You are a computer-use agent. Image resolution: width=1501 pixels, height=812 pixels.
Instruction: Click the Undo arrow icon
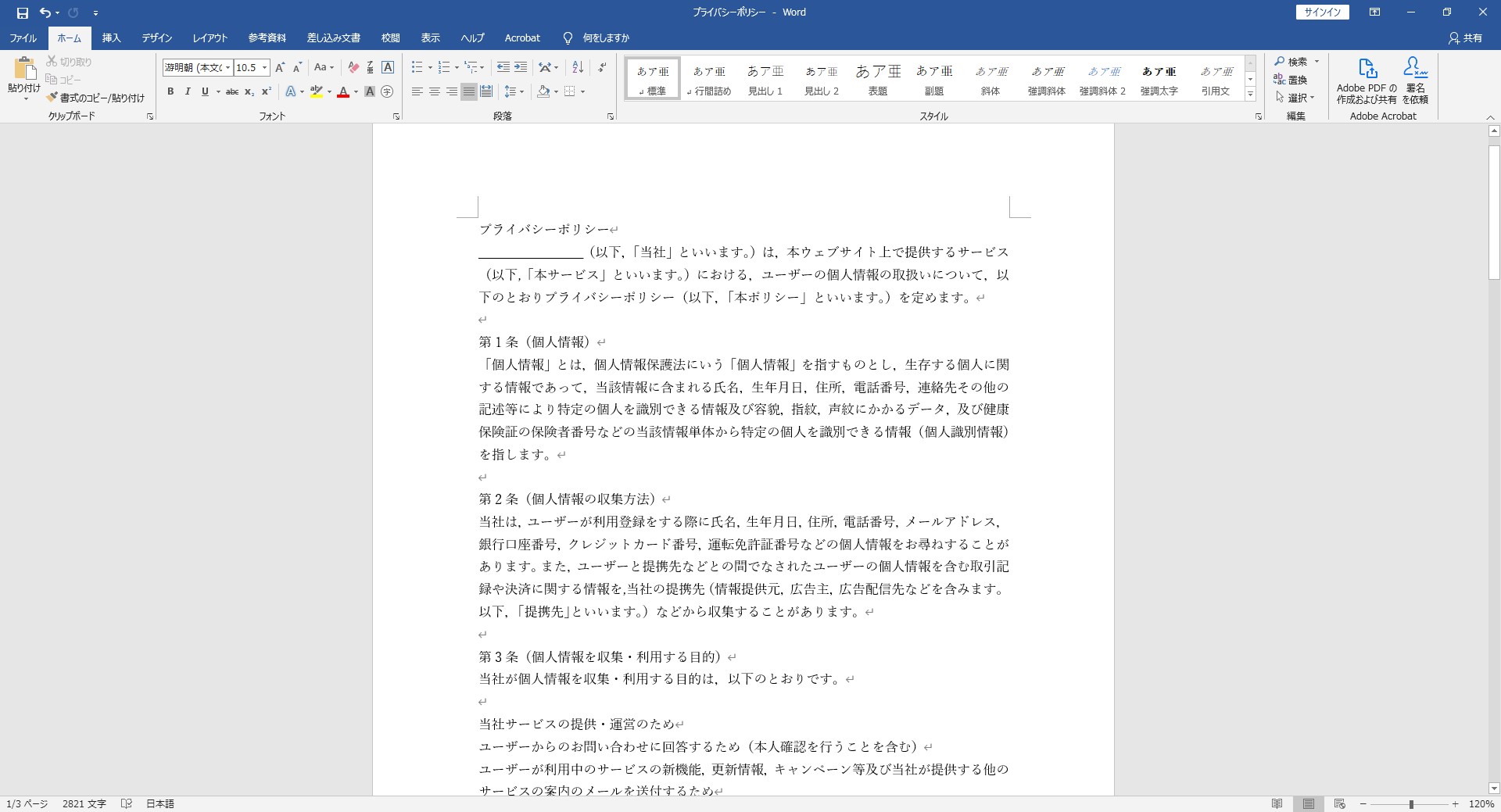click(45, 13)
